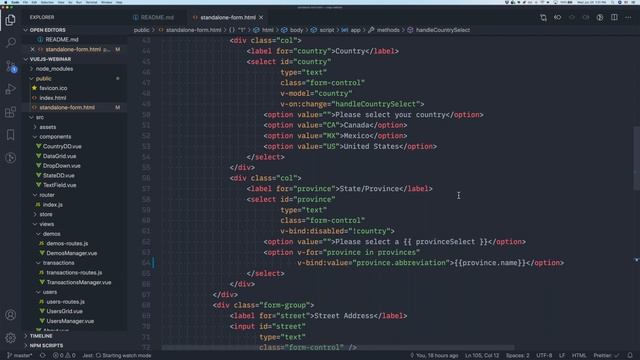The height and width of the screenshot is (360, 640).
Task: Collapse the views folder
Action: pyautogui.click(x=47, y=224)
